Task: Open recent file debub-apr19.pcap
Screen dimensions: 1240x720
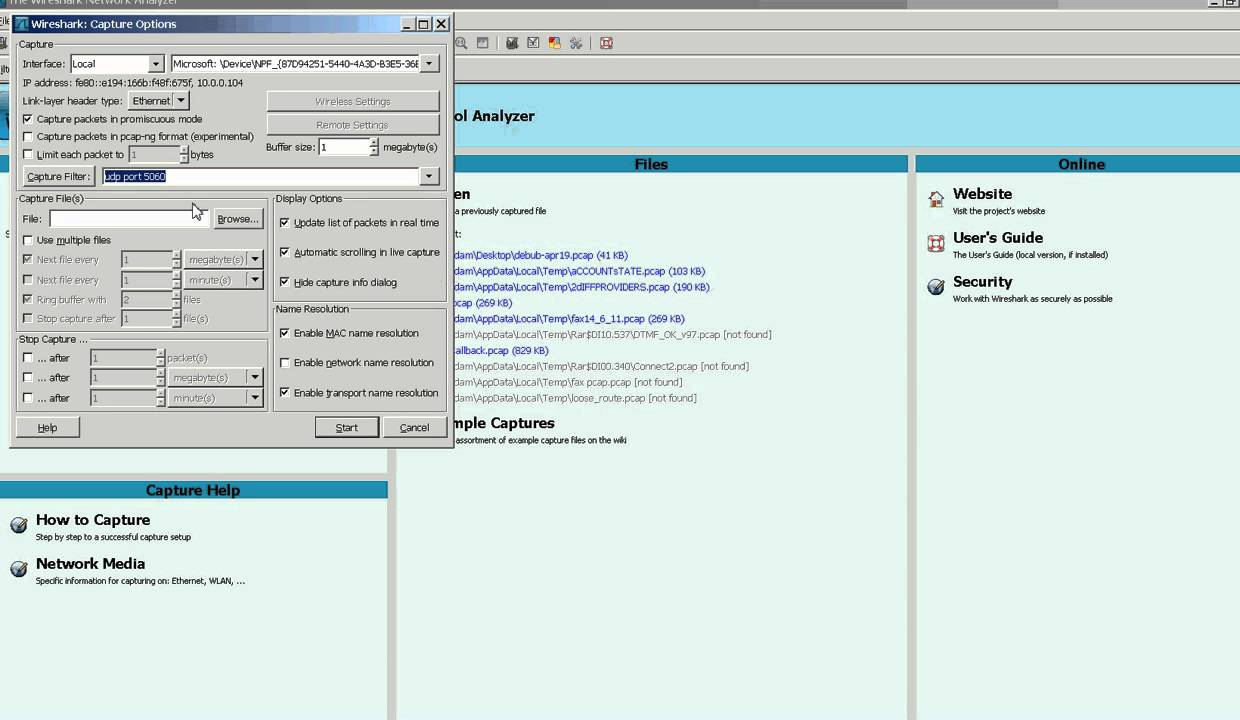Action: [x=541, y=256]
